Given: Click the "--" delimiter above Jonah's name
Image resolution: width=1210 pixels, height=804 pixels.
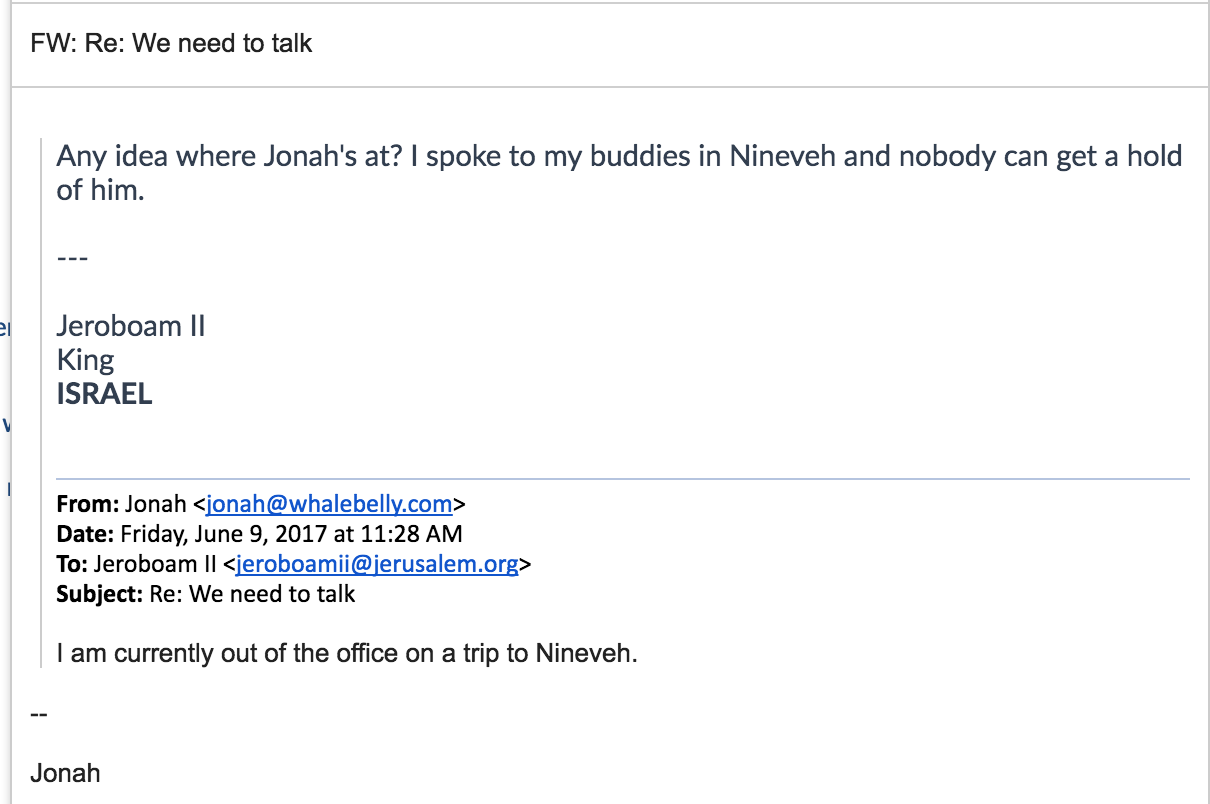Looking at the screenshot, I should pyautogui.click(x=39, y=714).
